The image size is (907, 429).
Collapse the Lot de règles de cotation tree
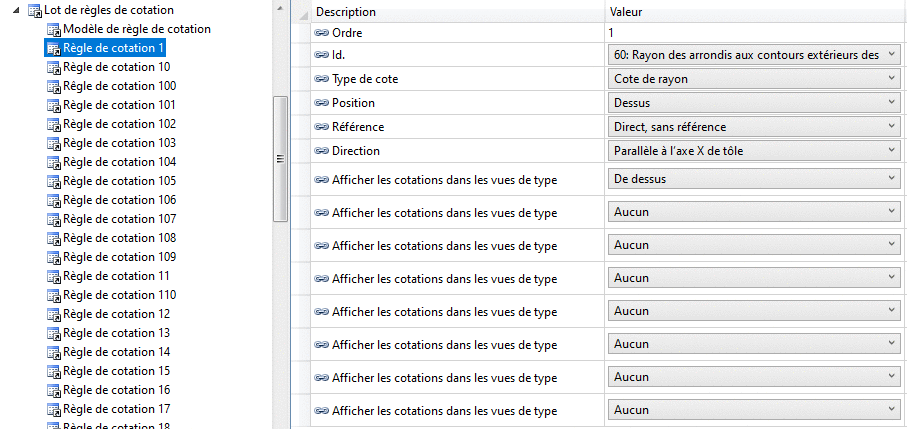click(19, 10)
